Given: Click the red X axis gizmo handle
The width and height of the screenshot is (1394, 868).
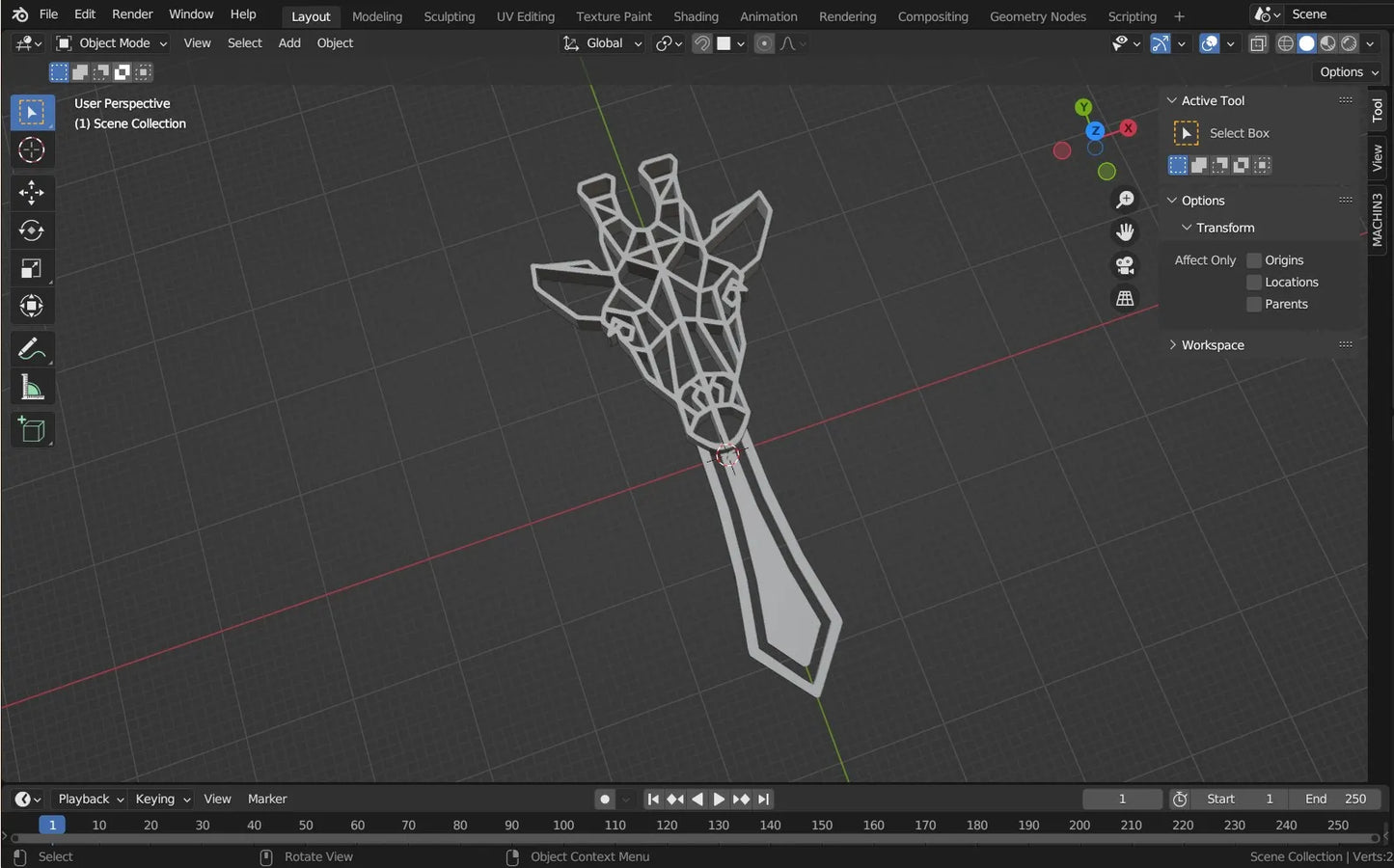Looking at the screenshot, I should pyautogui.click(x=1128, y=127).
